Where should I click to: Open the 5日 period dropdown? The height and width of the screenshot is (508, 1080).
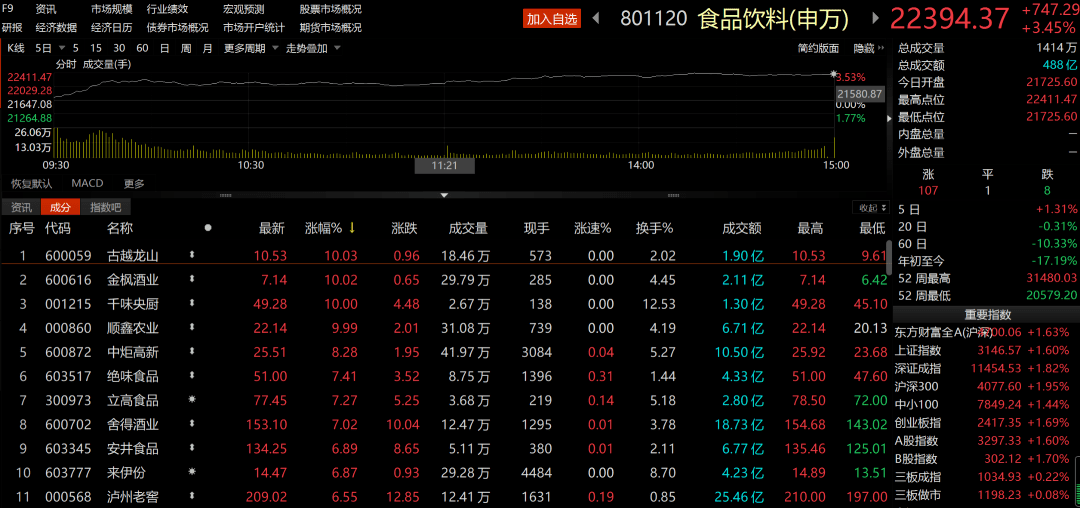pyautogui.click(x=47, y=48)
